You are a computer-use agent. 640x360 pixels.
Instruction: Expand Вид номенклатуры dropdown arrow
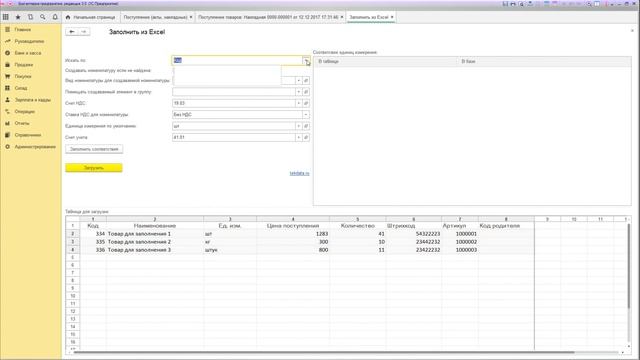[x=298, y=81]
